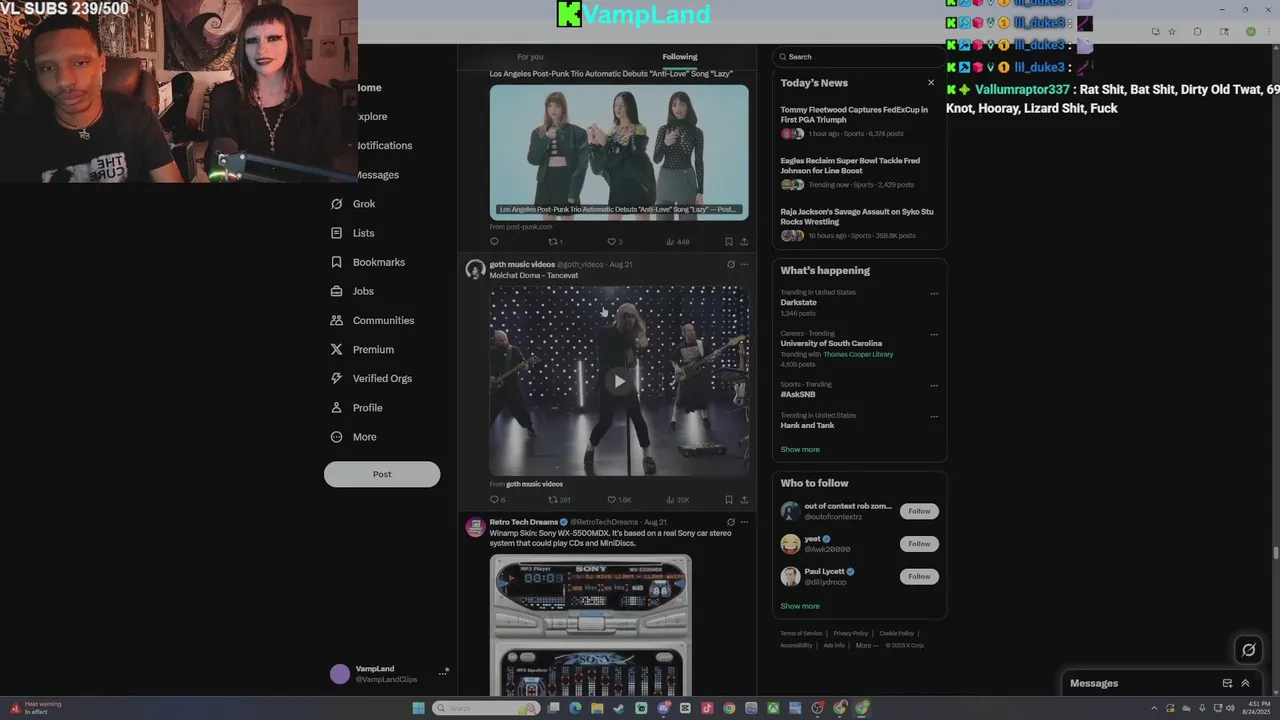Click the Windows taskbar search box
The height and width of the screenshot is (720, 1280).
[487, 708]
